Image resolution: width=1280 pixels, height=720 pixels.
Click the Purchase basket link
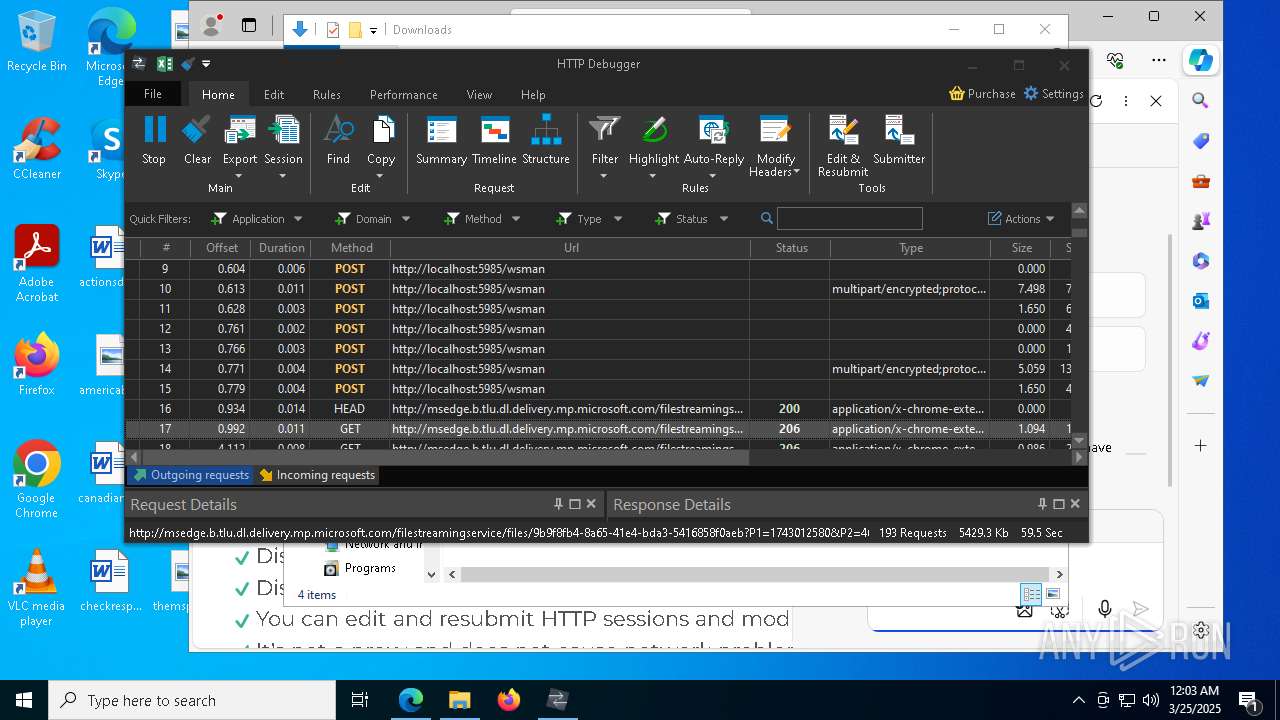pos(982,94)
